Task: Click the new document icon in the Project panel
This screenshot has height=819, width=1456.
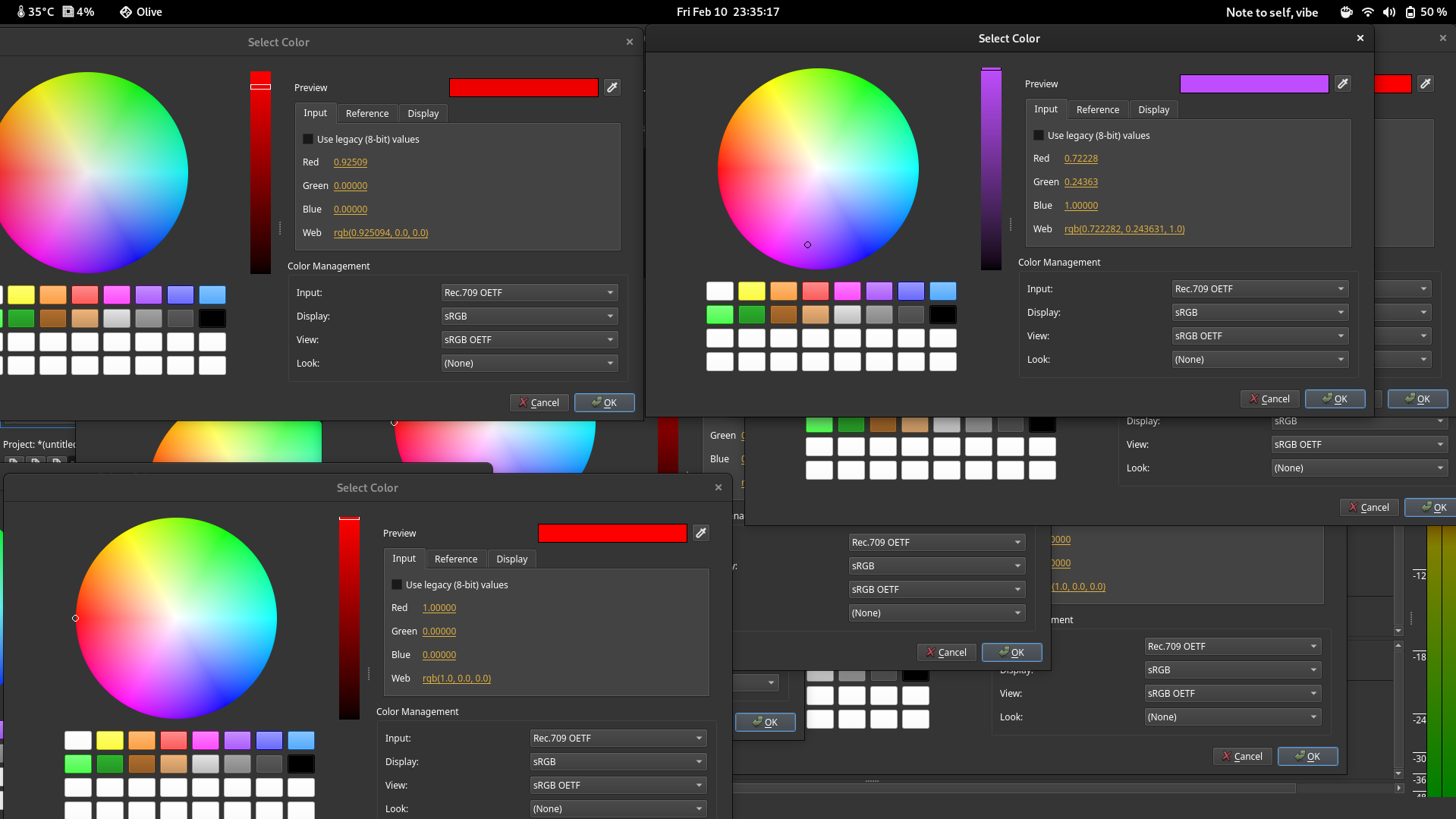Action: 14,461
